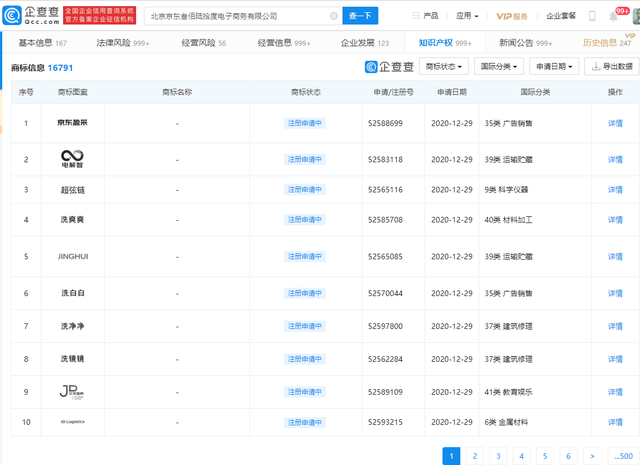Open the VIP服务 link

point(512,16)
